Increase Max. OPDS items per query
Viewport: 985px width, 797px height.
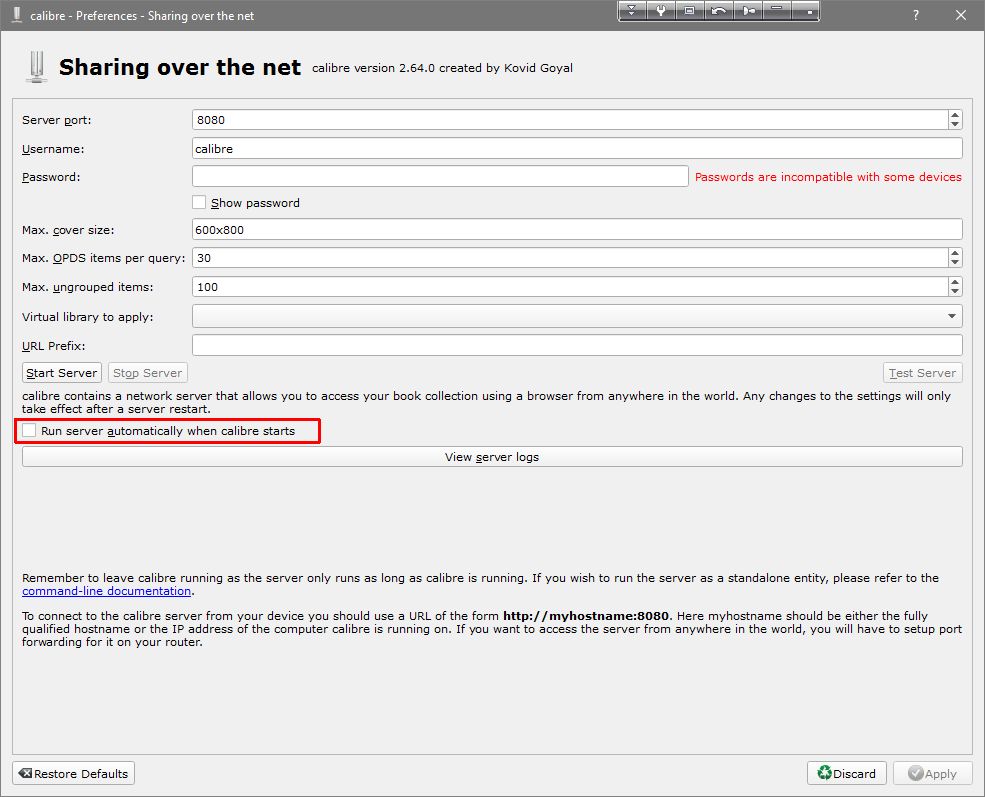955,252
